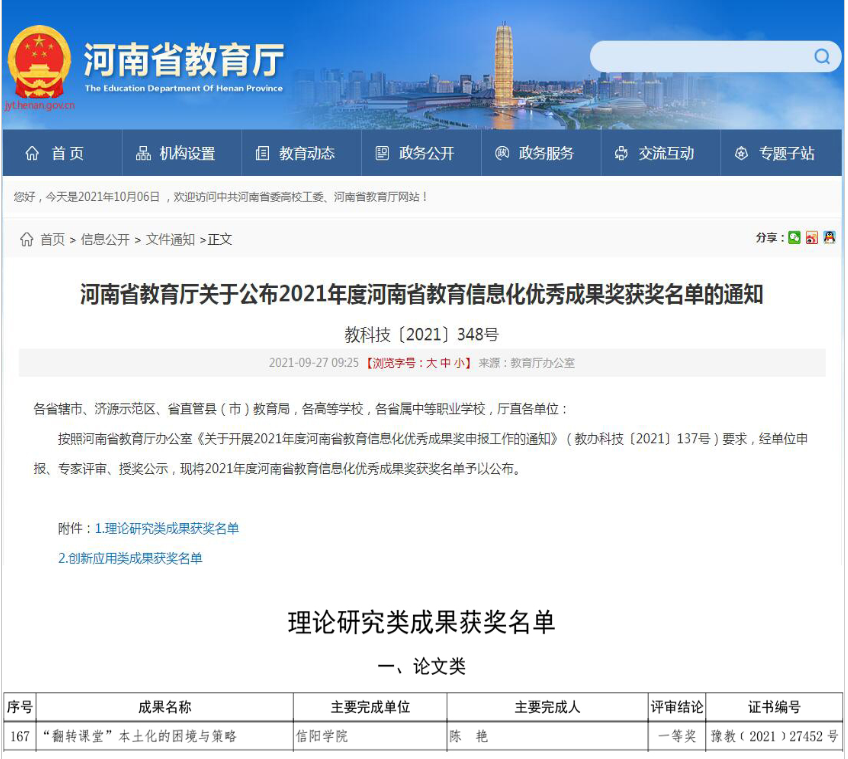Click the document icon beside 教育动态

pyautogui.click(x=262, y=154)
